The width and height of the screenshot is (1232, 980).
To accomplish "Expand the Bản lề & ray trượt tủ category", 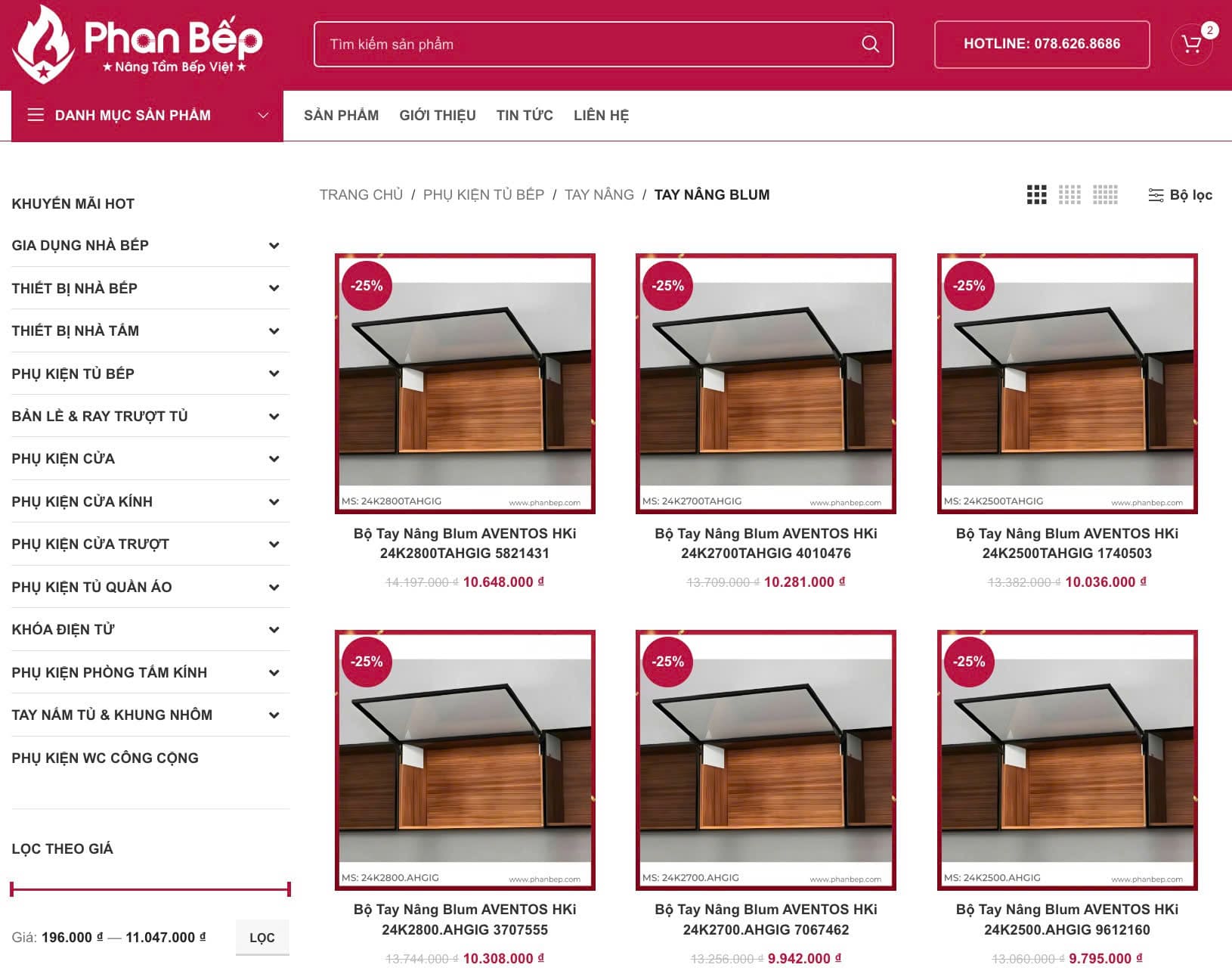I will pyautogui.click(x=274, y=417).
